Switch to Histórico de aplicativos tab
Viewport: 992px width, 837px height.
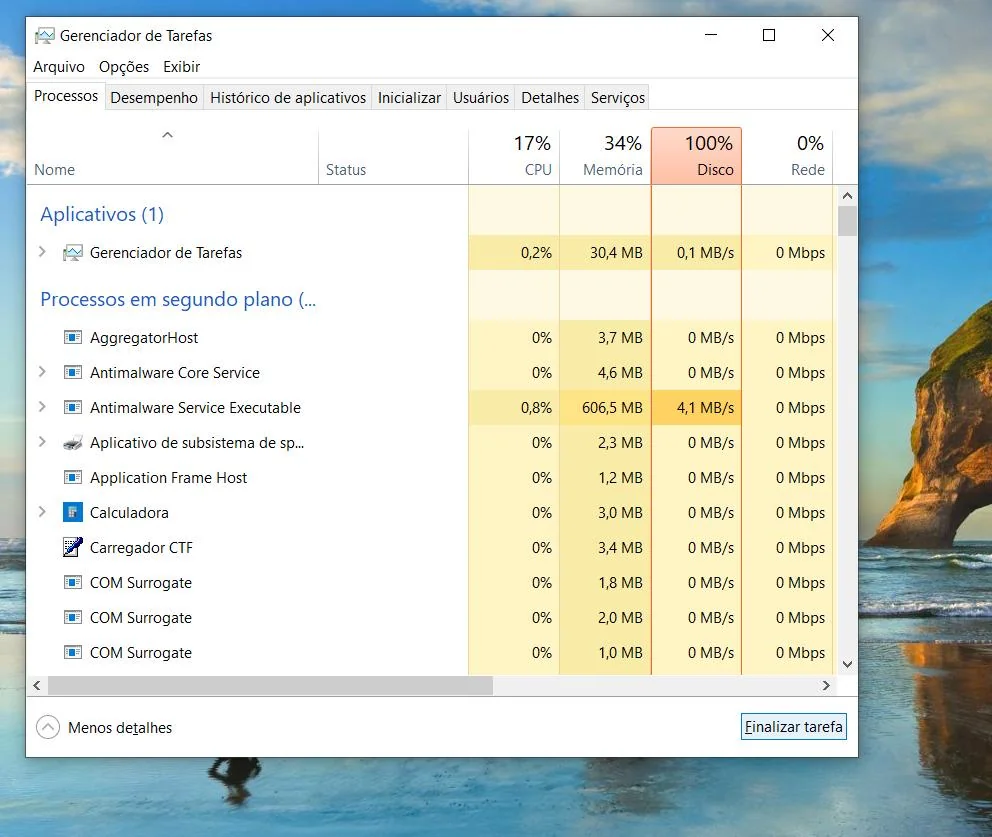[288, 98]
